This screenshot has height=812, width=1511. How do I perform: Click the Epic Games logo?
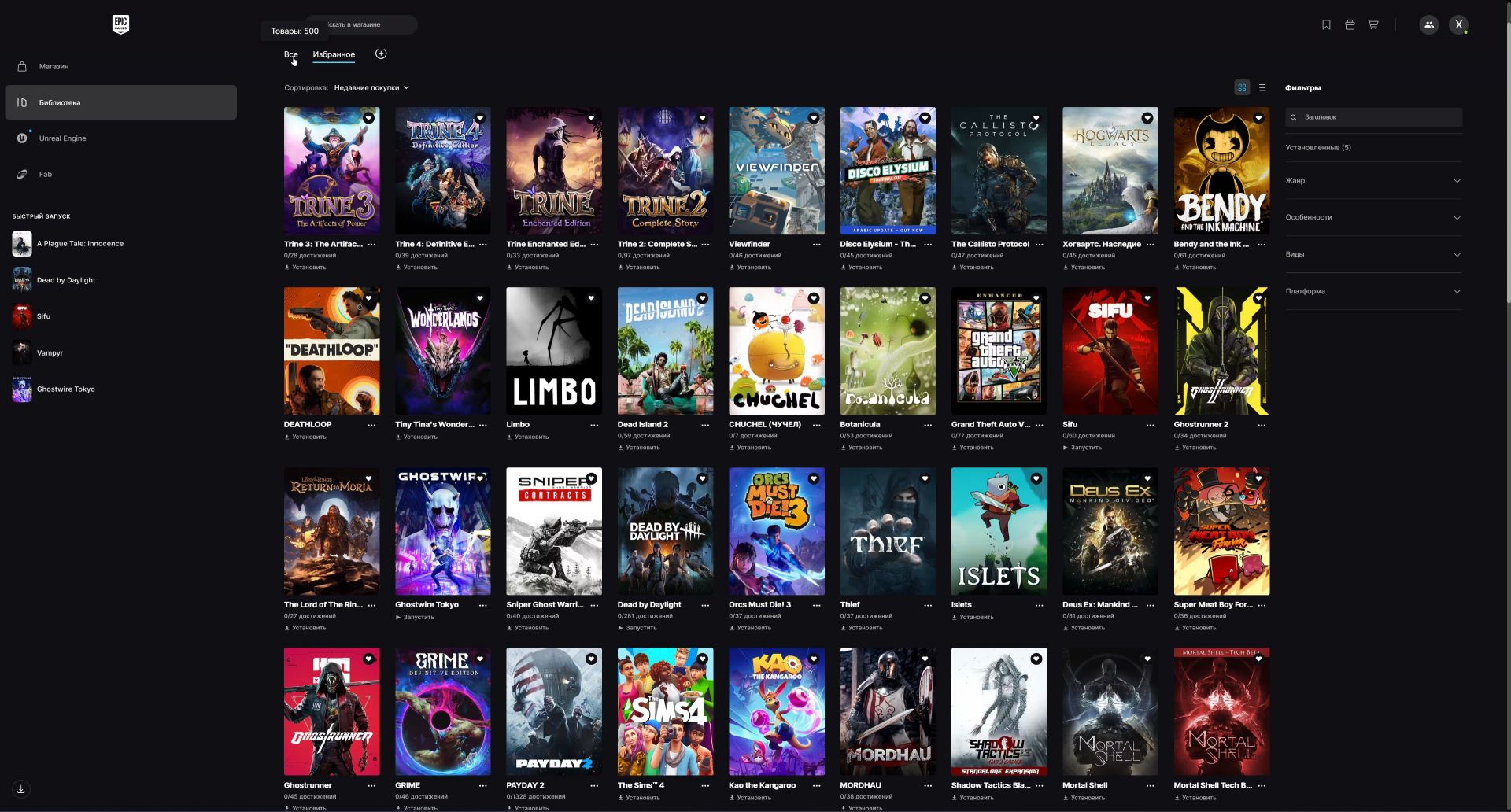click(x=120, y=24)
